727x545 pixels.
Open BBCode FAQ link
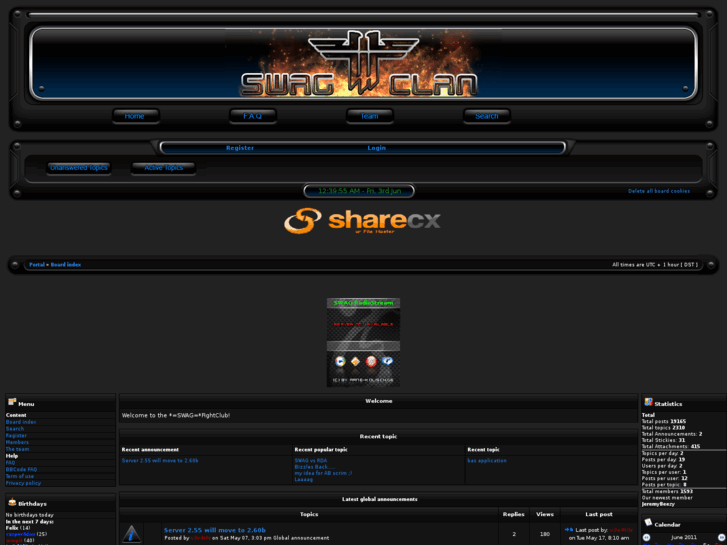(21, 469)
